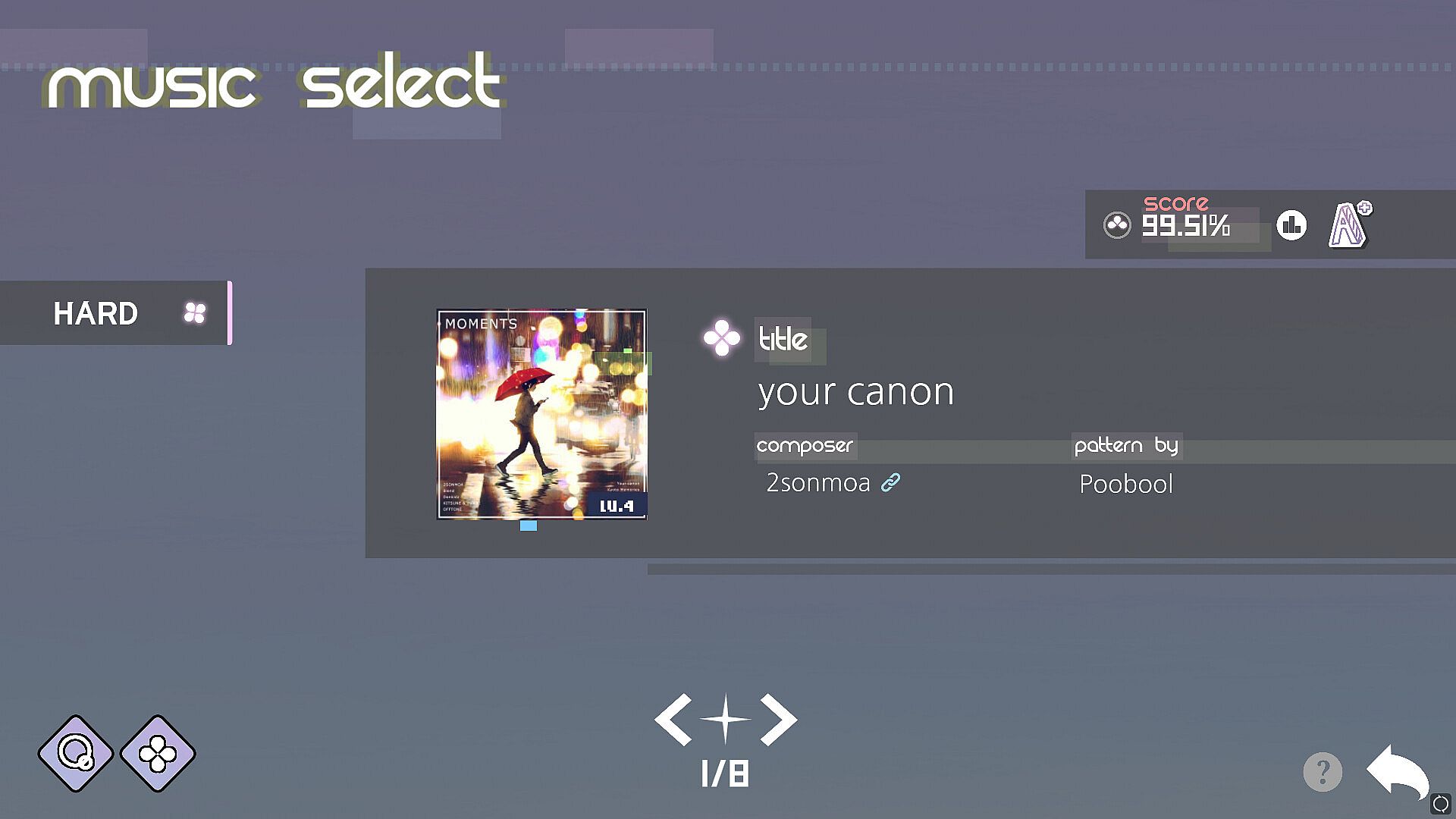Screen dimensions: 1456x819
Task: Open the clover diamond options icon
Action: click(x=158, y=754)
